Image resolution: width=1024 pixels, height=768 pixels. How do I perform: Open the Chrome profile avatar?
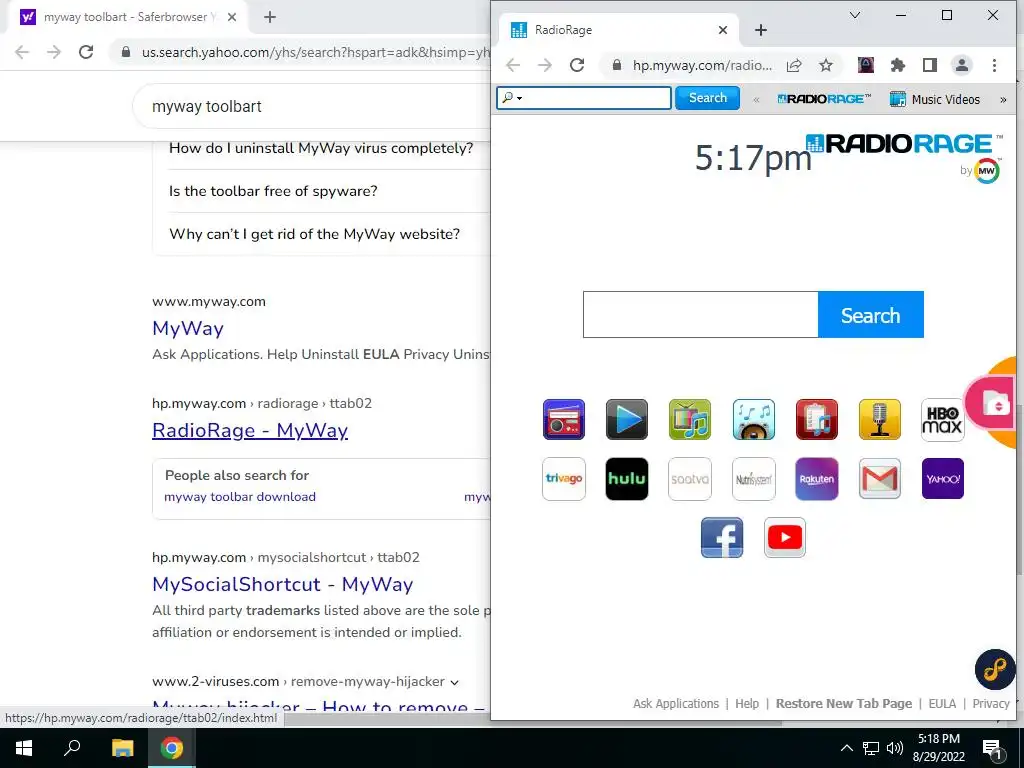point(961,65)
